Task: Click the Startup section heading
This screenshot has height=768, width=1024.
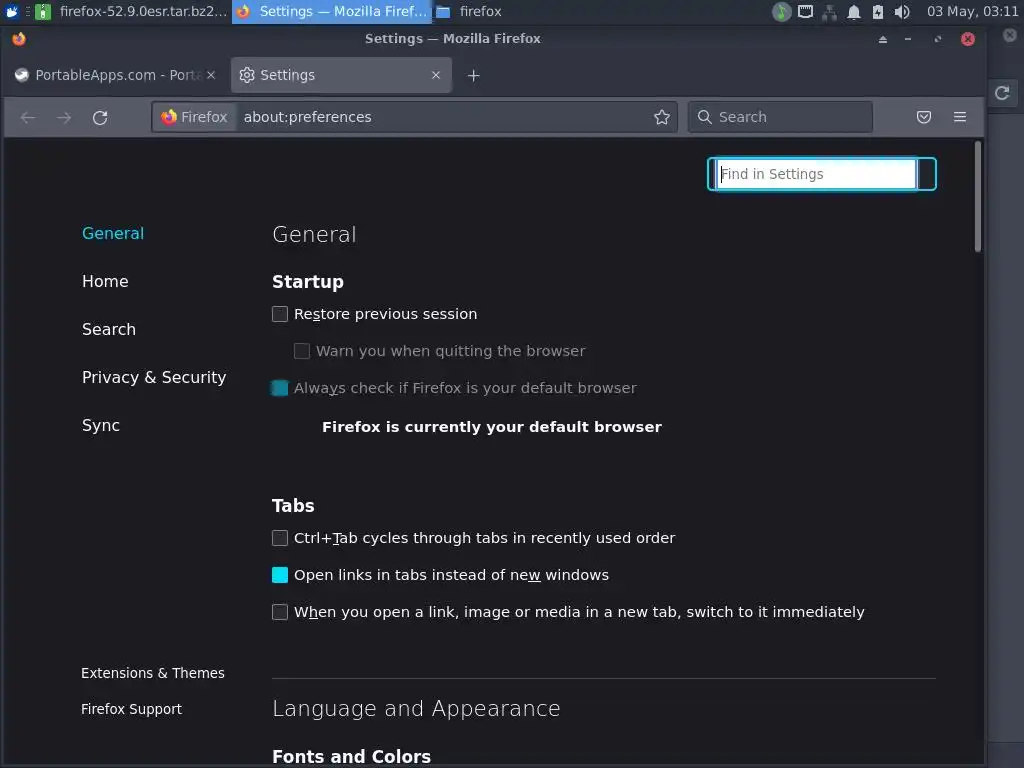Action: click(308, 282)
